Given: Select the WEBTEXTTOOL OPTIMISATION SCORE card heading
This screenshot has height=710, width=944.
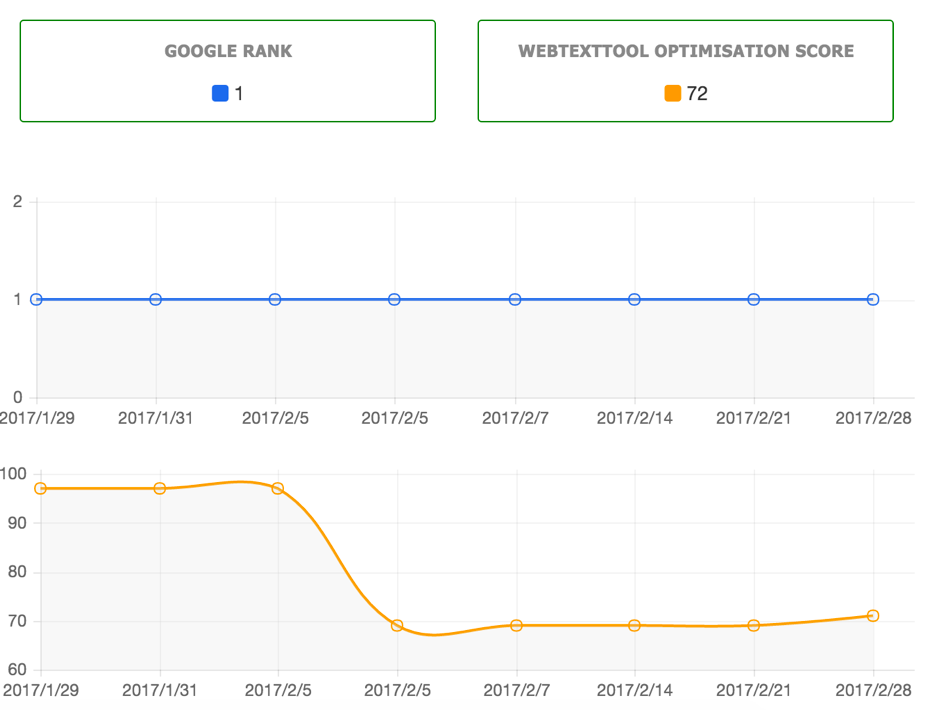Looking at the screenshot, I should point(686,51).
